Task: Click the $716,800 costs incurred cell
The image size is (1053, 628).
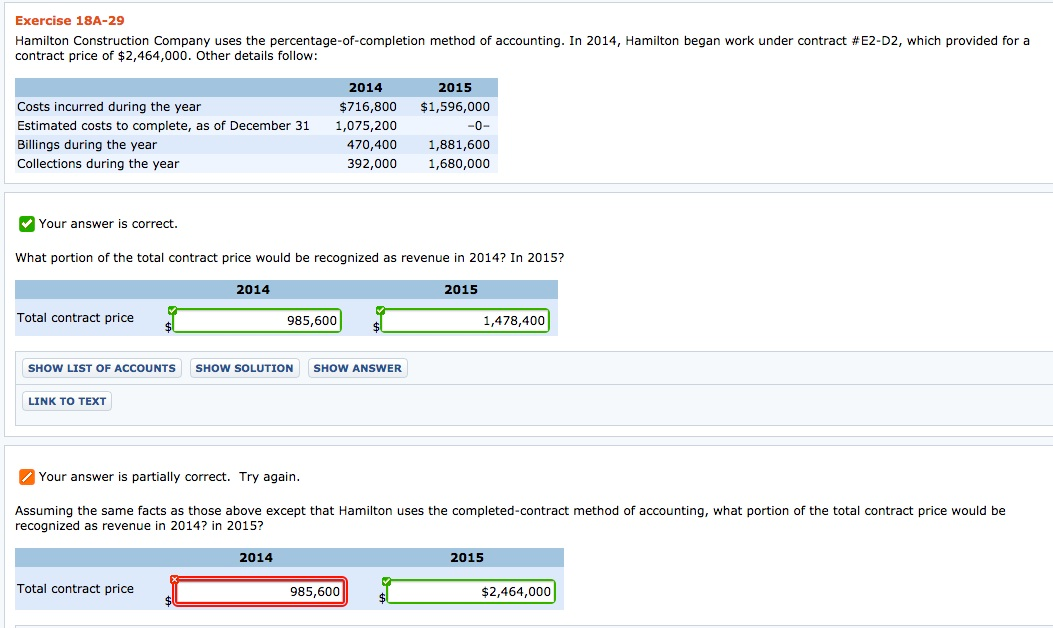Action: 368,107
